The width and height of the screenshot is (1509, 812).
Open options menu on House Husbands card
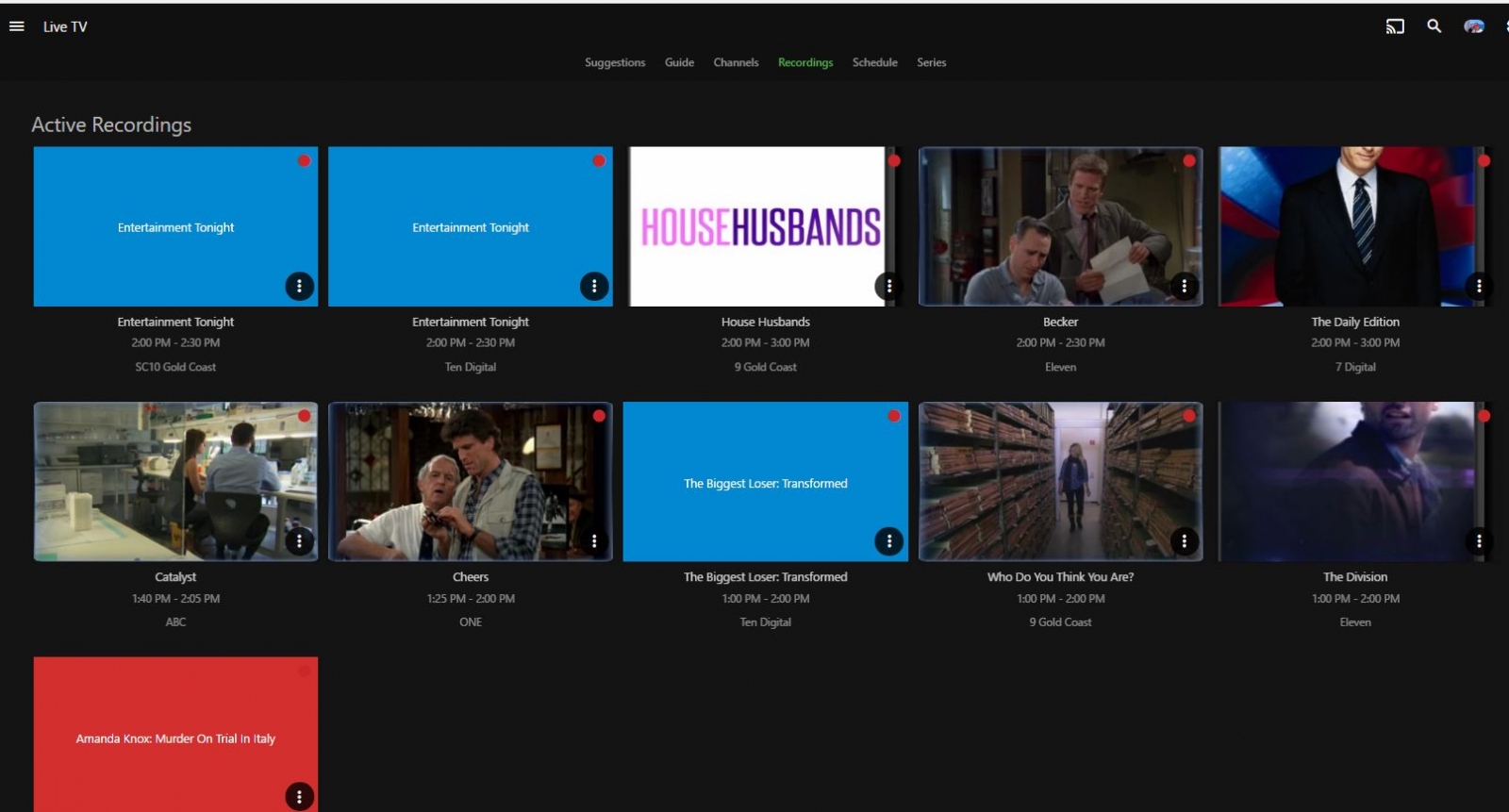(x=888, y=286)
